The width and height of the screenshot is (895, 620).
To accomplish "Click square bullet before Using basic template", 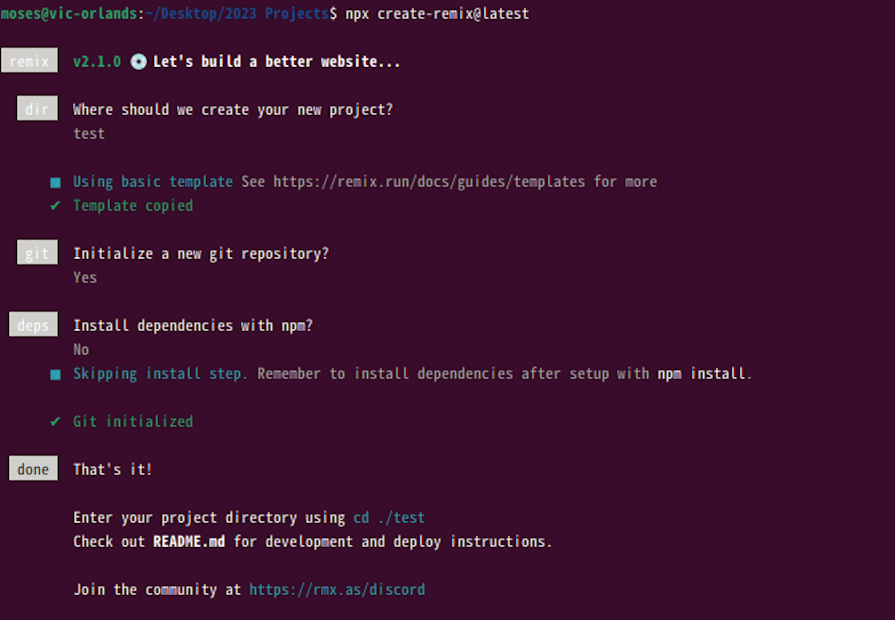I will point(56,182).
